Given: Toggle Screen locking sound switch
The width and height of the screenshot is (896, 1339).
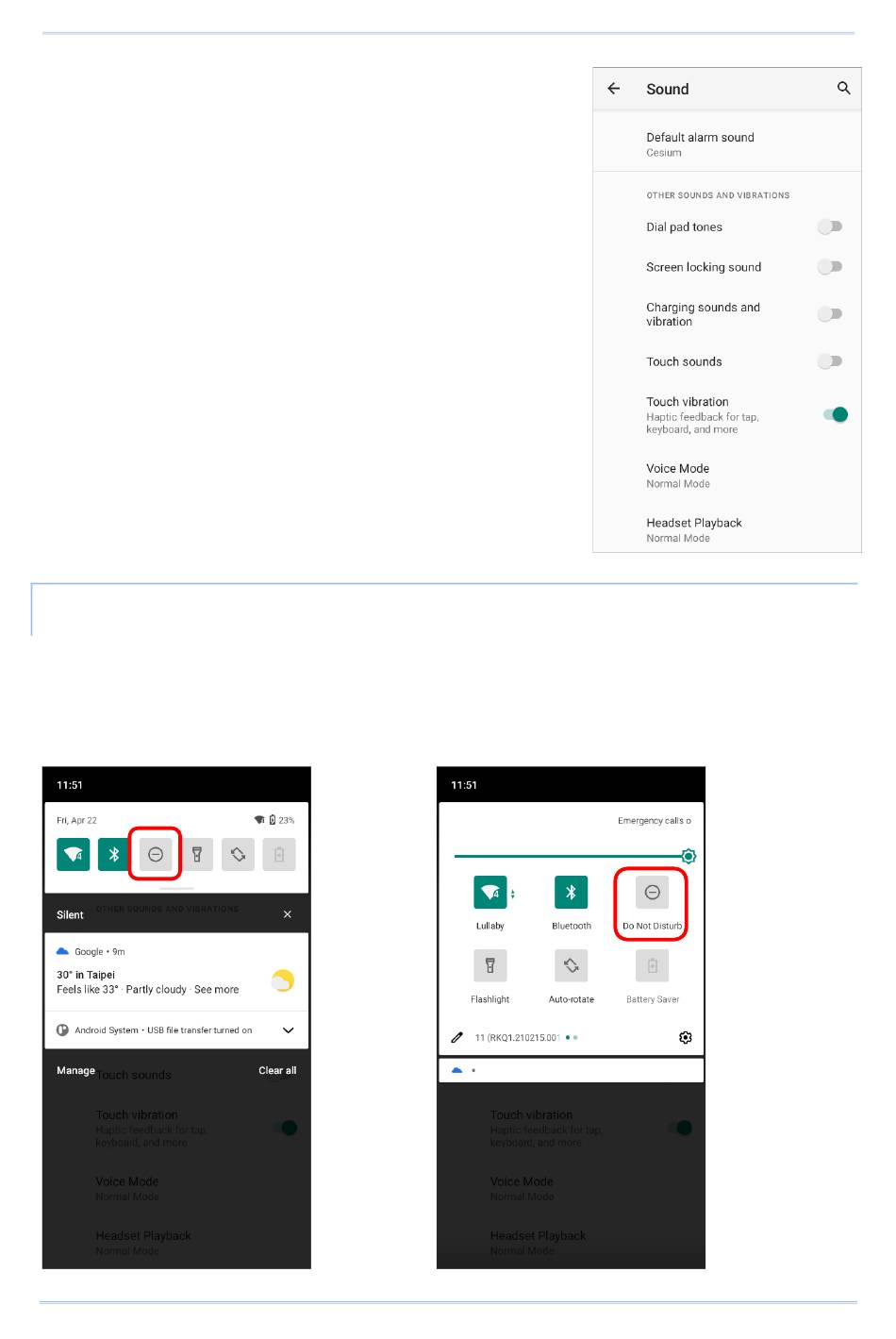Looking at the screenshot, I should [830, 267].
